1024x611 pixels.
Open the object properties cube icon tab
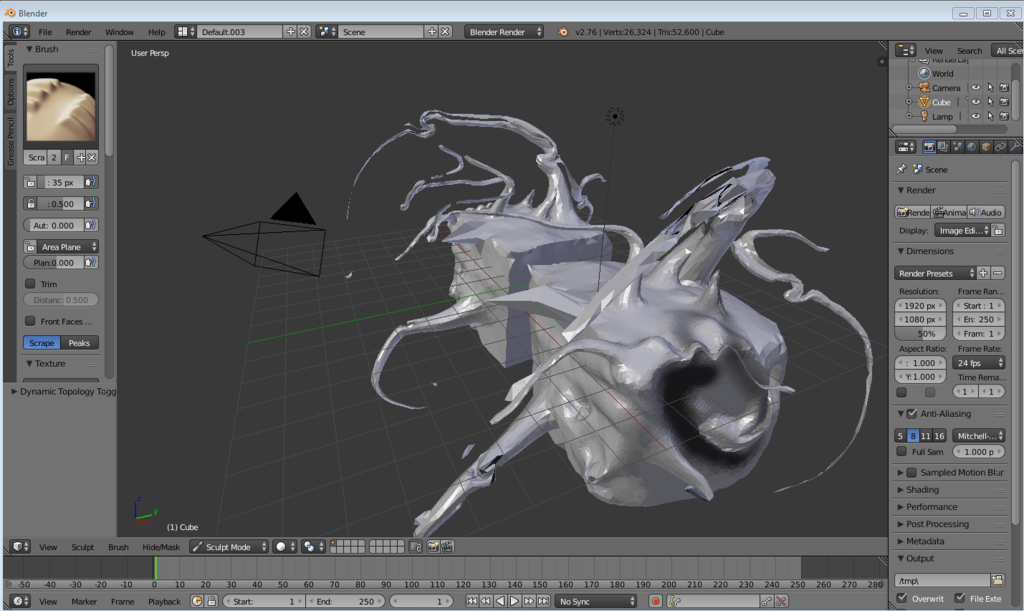pos(986,147)
